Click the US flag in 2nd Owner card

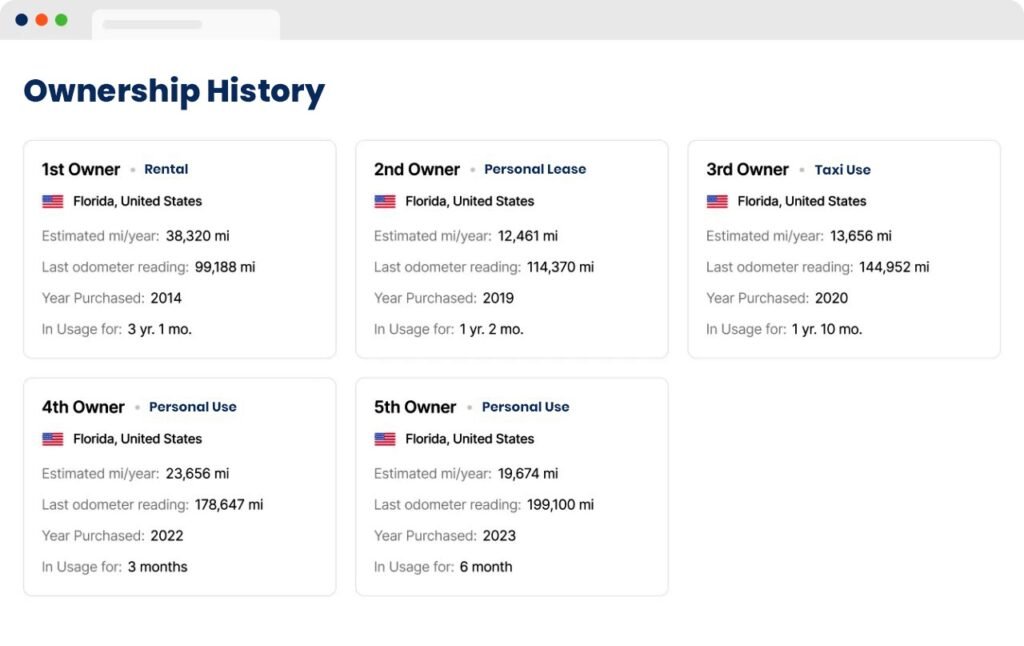(385, 201)
